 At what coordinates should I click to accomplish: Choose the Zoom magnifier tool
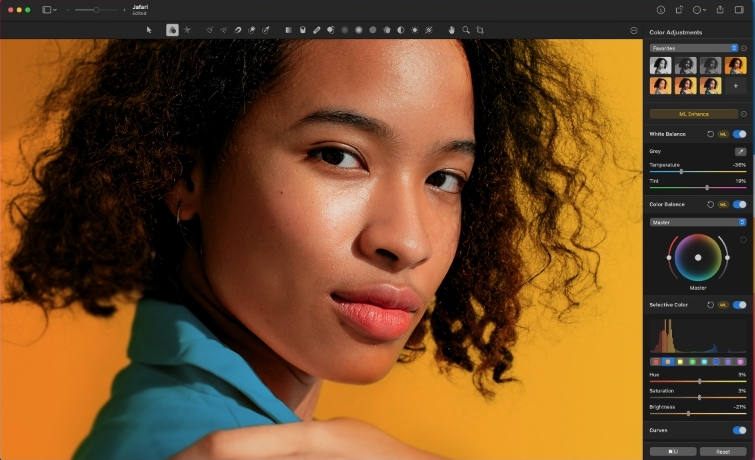tap(466, 30)
